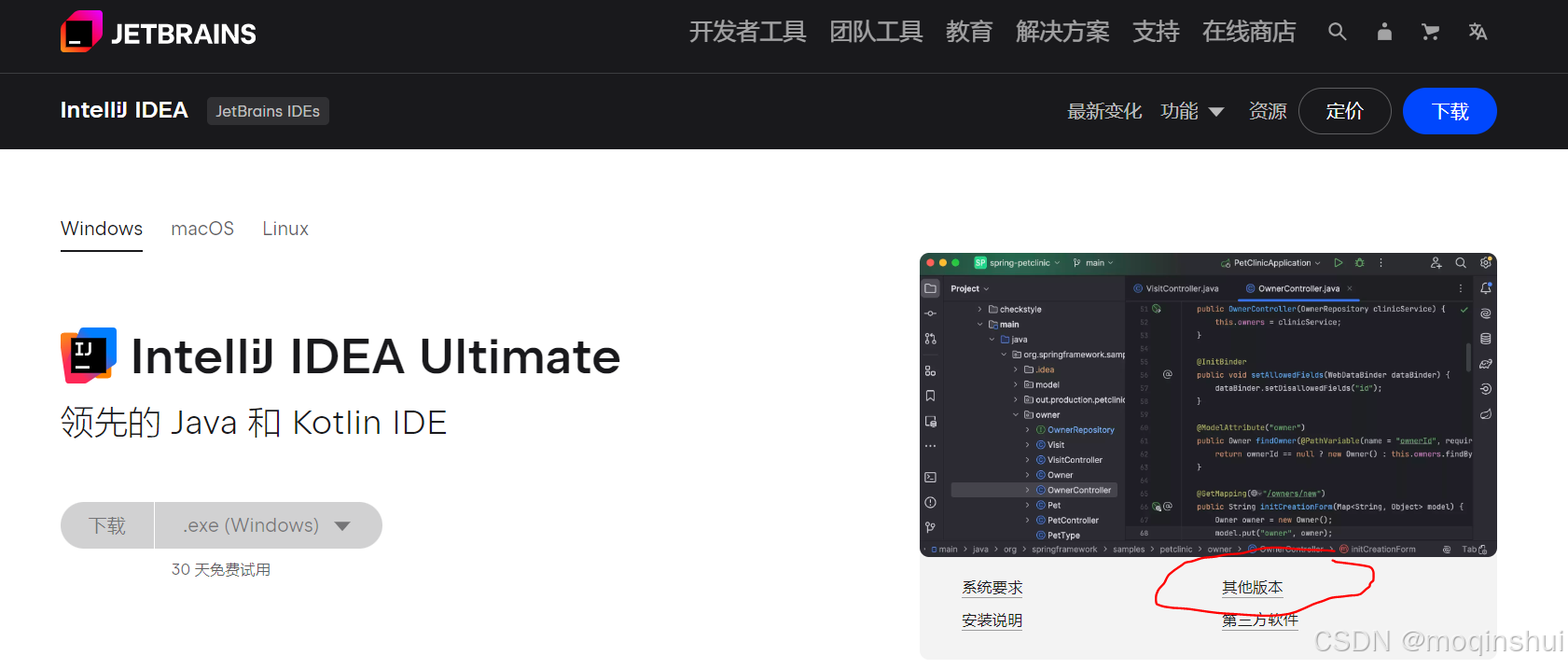Screen dimensions: 1568x669
Task: Expand the 功能 dropdown in product nav
Action: (x=1192, y=111)
